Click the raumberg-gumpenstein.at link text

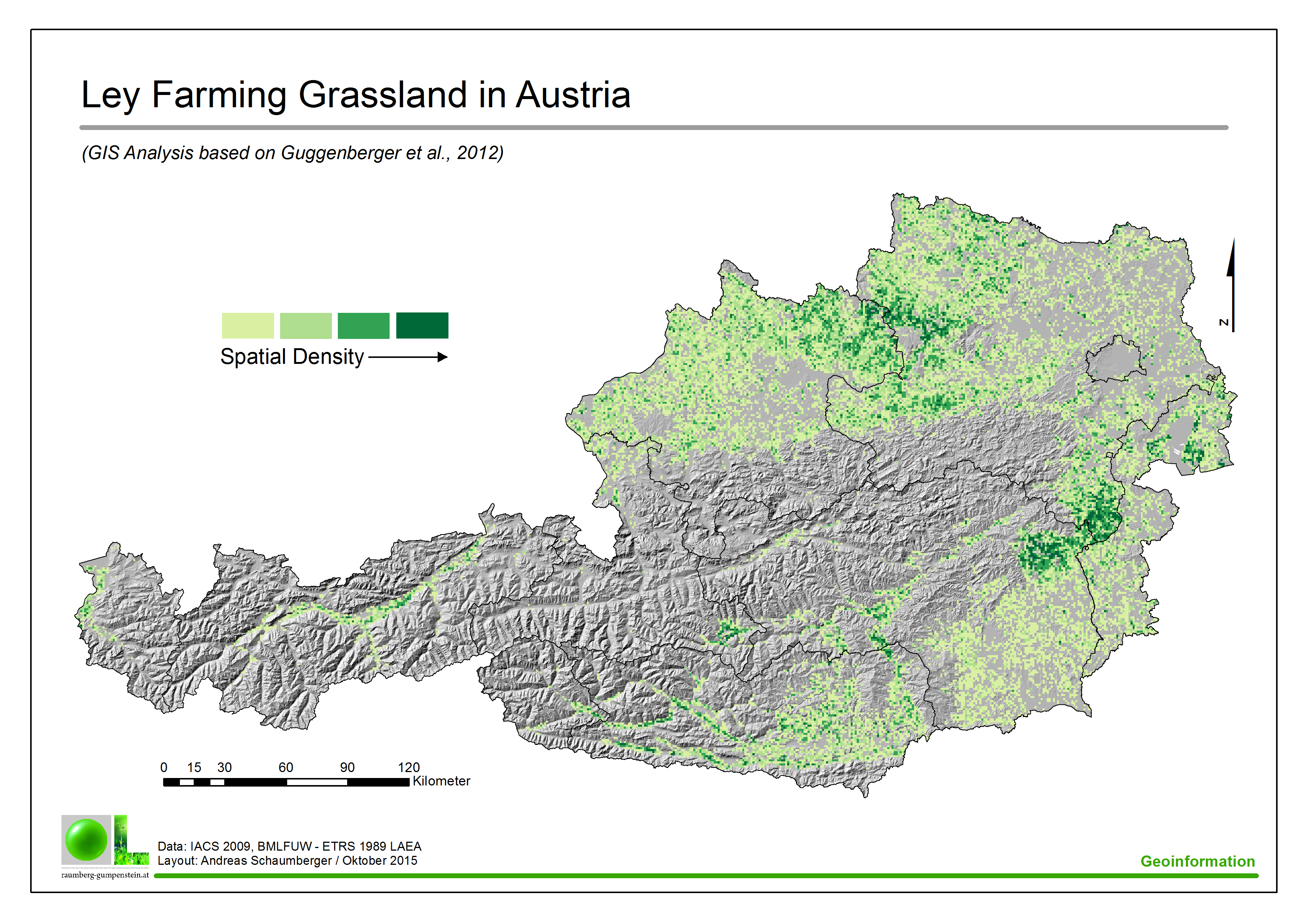coord(105,875)
